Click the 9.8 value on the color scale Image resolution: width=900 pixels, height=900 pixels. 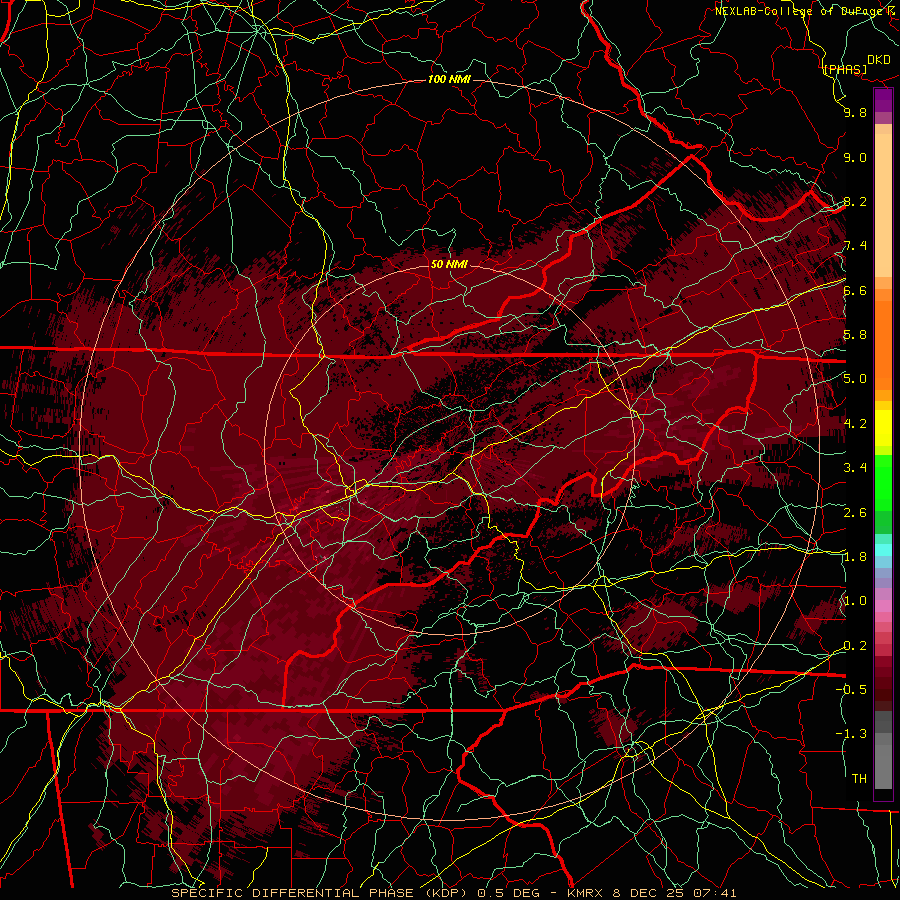pos(855,112)
